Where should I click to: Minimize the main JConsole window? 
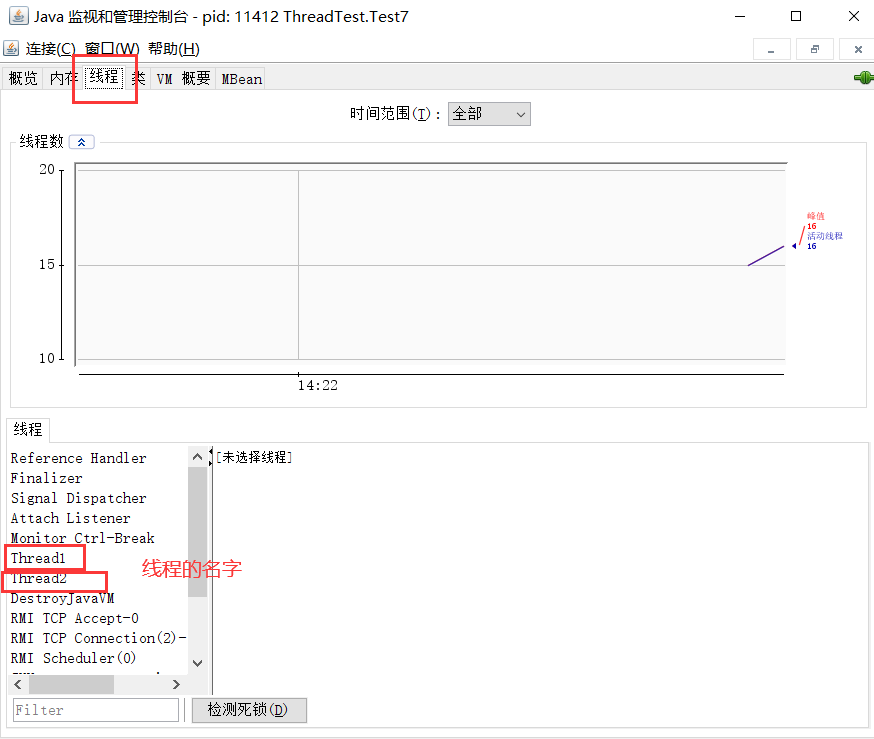coord(740,17)
